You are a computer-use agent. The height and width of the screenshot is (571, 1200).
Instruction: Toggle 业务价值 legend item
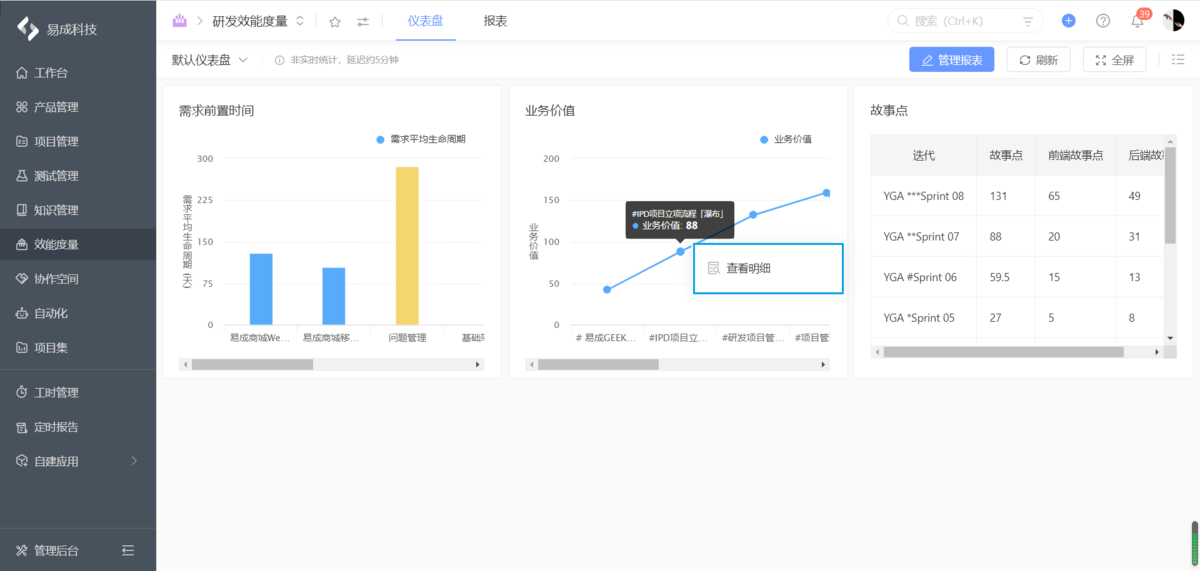point(786,139)
